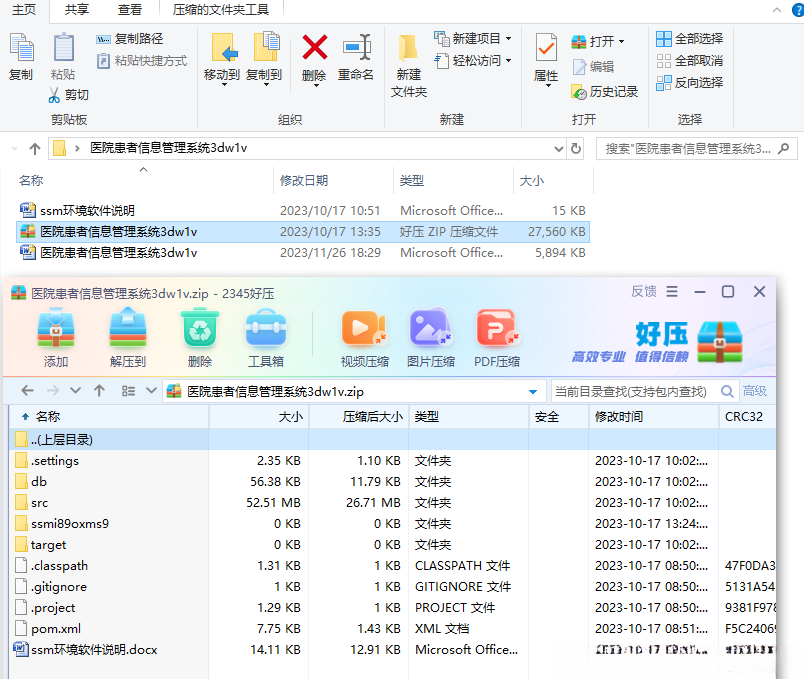This screenshot has height=679, width=804.
Task: Select the ssmi89oxms9 folder
Action: pos(392,524)
